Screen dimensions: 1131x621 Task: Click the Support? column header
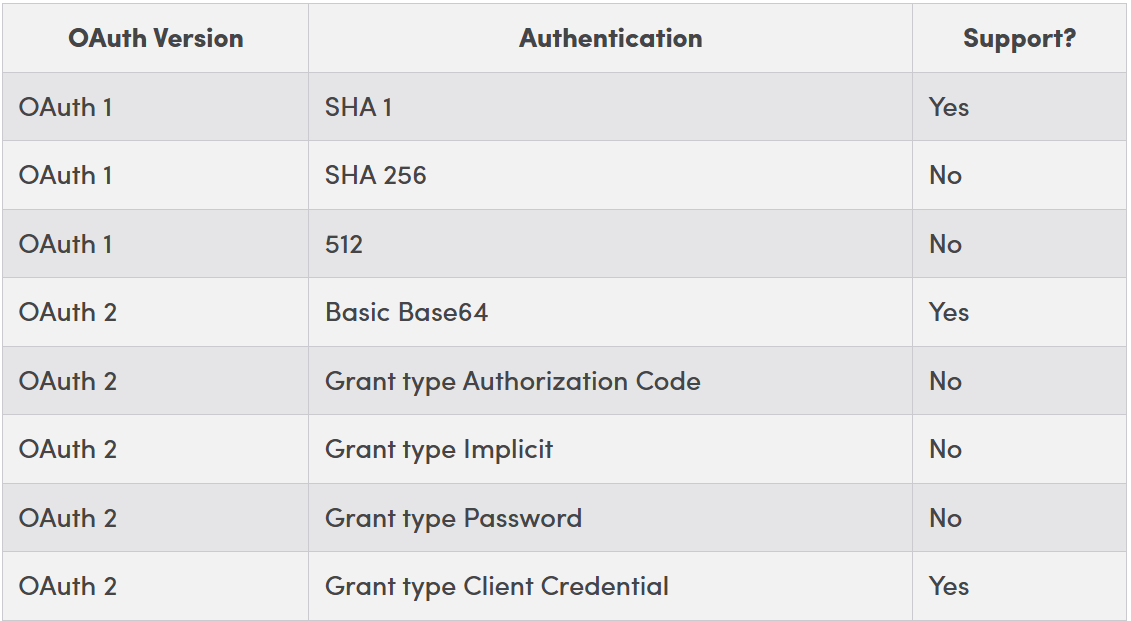tap(1019, 38)
